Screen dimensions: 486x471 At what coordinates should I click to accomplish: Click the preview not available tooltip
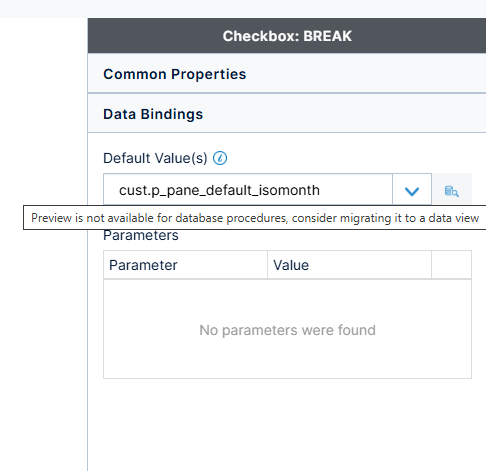[x=255, y=218]
